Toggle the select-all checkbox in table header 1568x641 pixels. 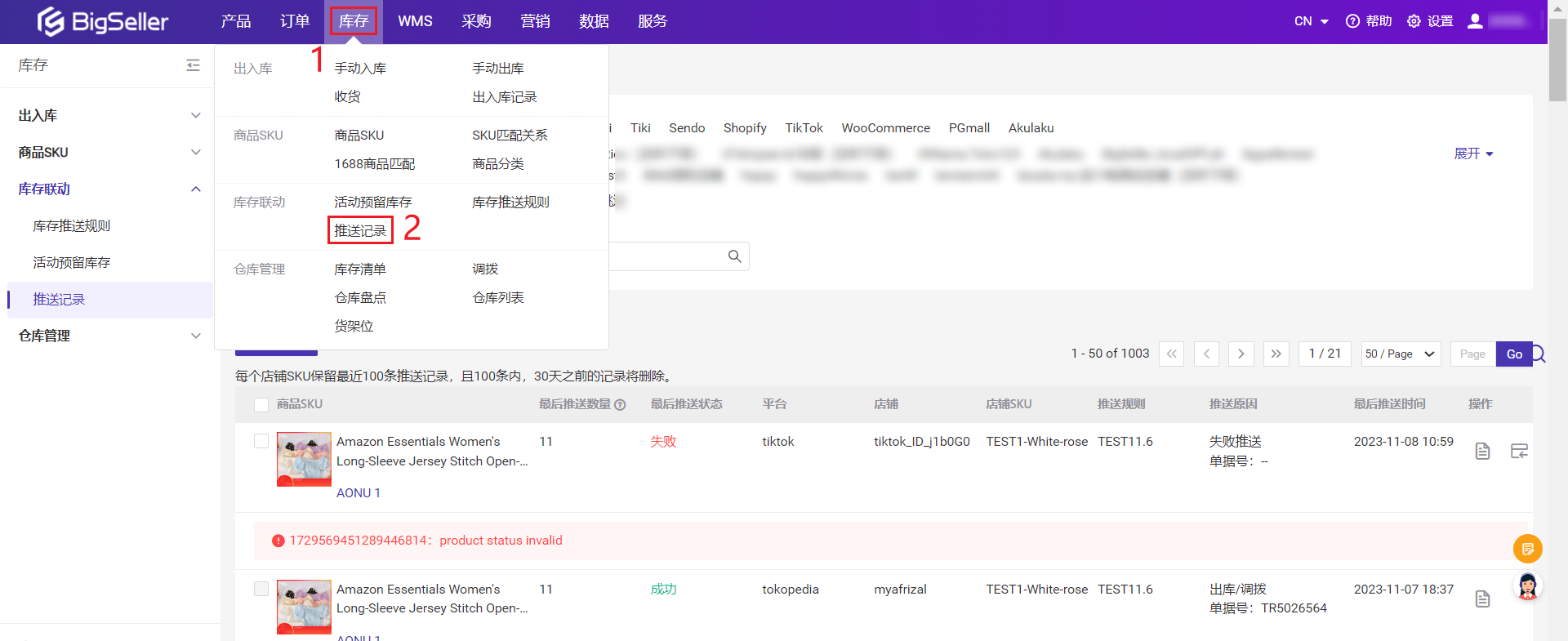[x=261, y=405]
